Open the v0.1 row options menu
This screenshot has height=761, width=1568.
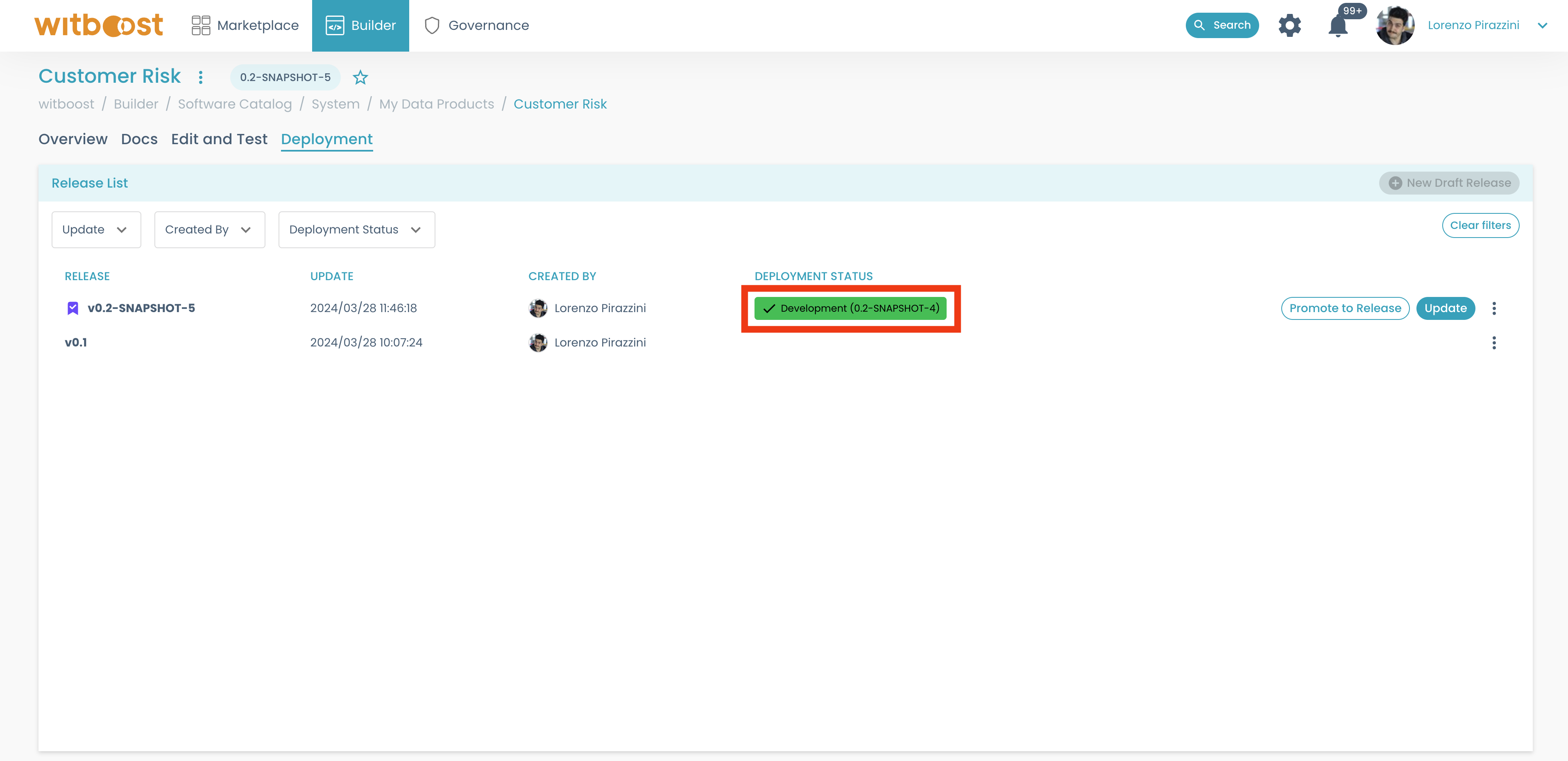pyautogui.click(x=1494, y=343)
